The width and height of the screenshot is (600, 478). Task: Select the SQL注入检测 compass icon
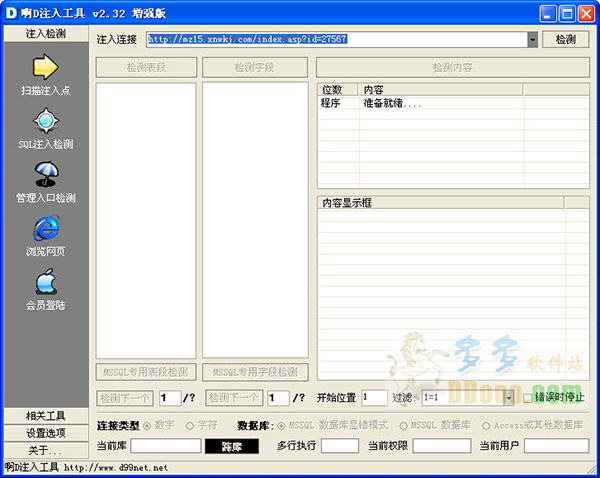coord(46,121)
